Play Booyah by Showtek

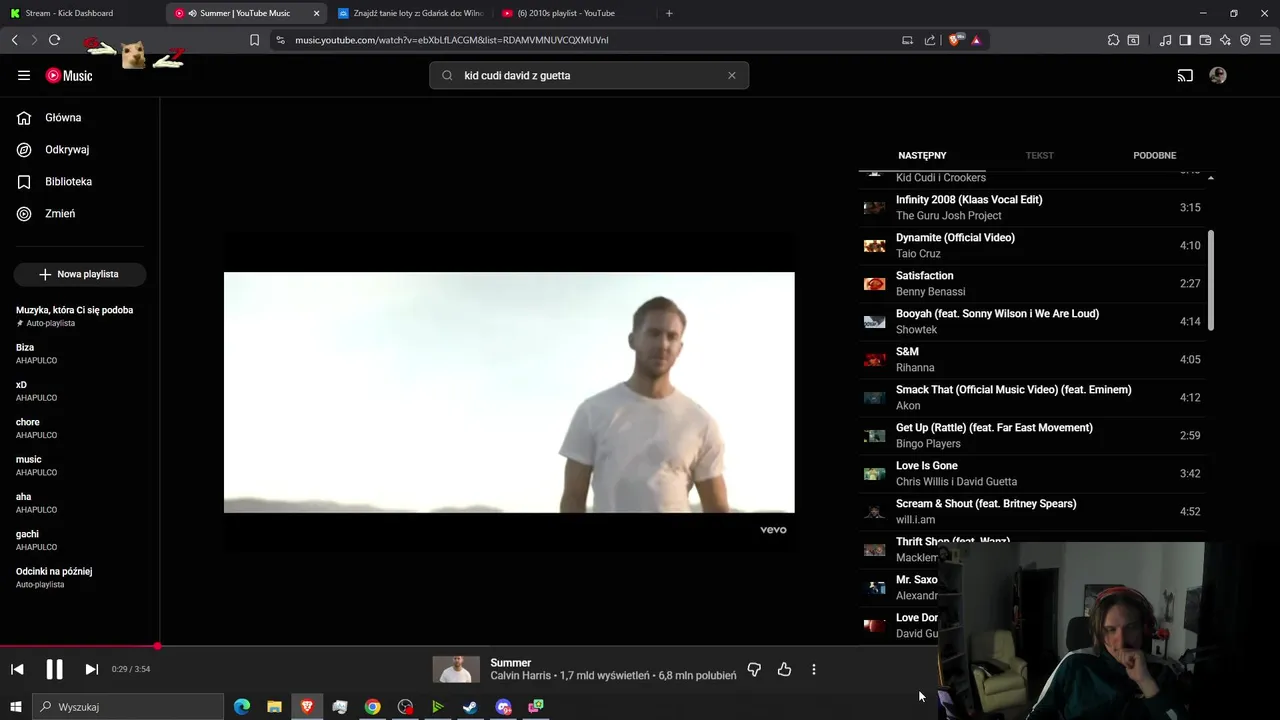pyautogui.click(x=1033, y=322)
